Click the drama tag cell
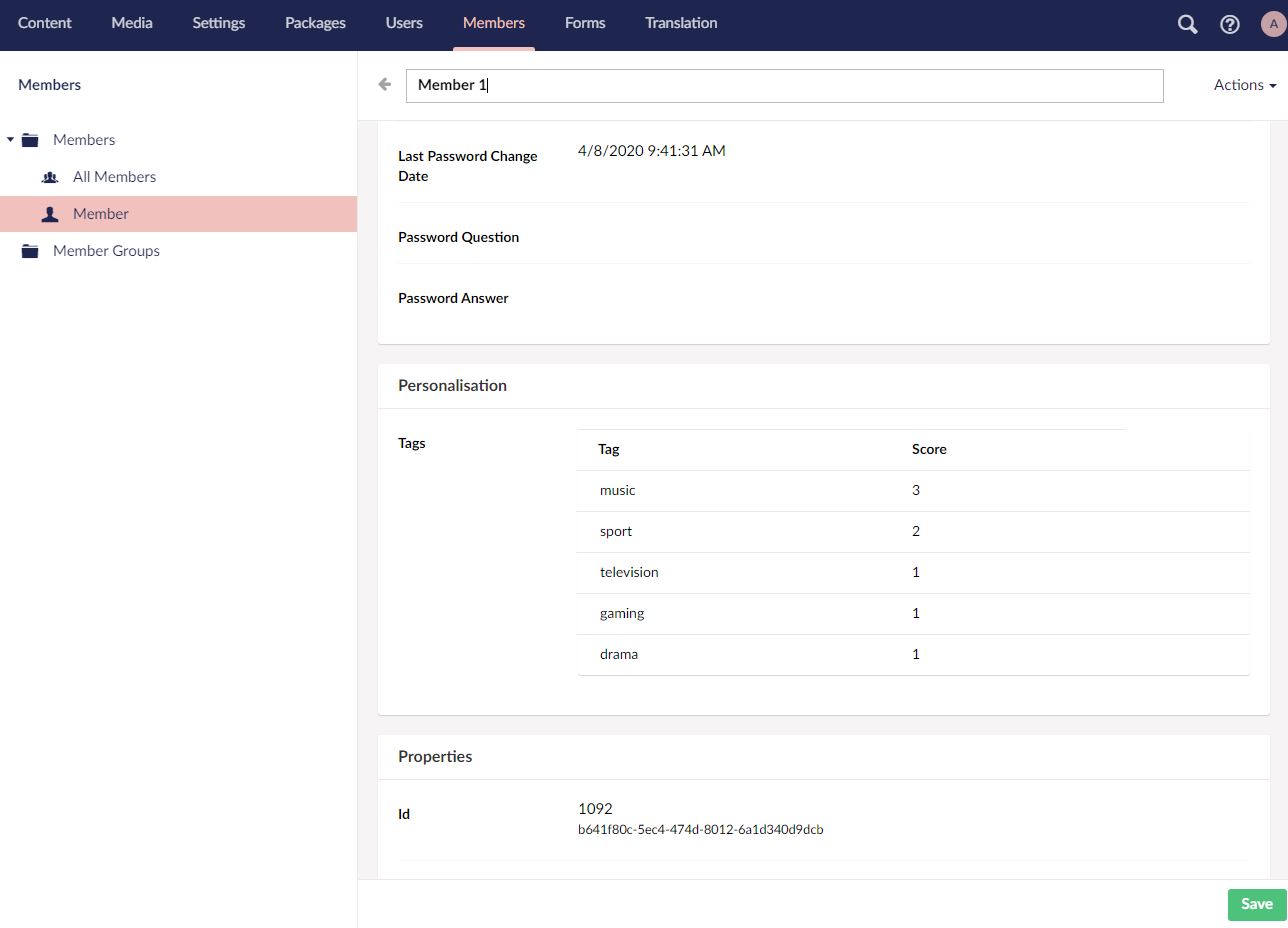 click(619, 654)
